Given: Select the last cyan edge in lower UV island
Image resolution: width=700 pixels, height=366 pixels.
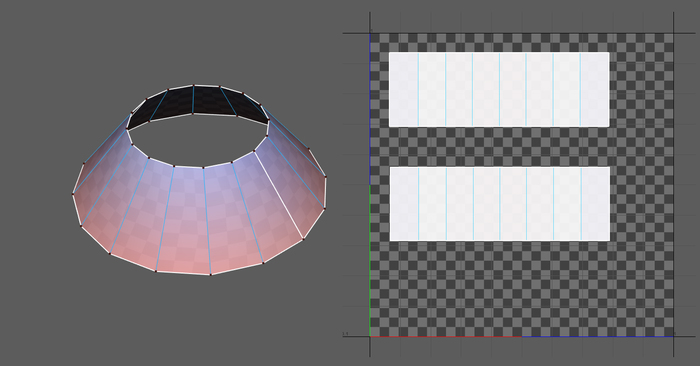Looking at the screenshot, I should tap(581, 204).
